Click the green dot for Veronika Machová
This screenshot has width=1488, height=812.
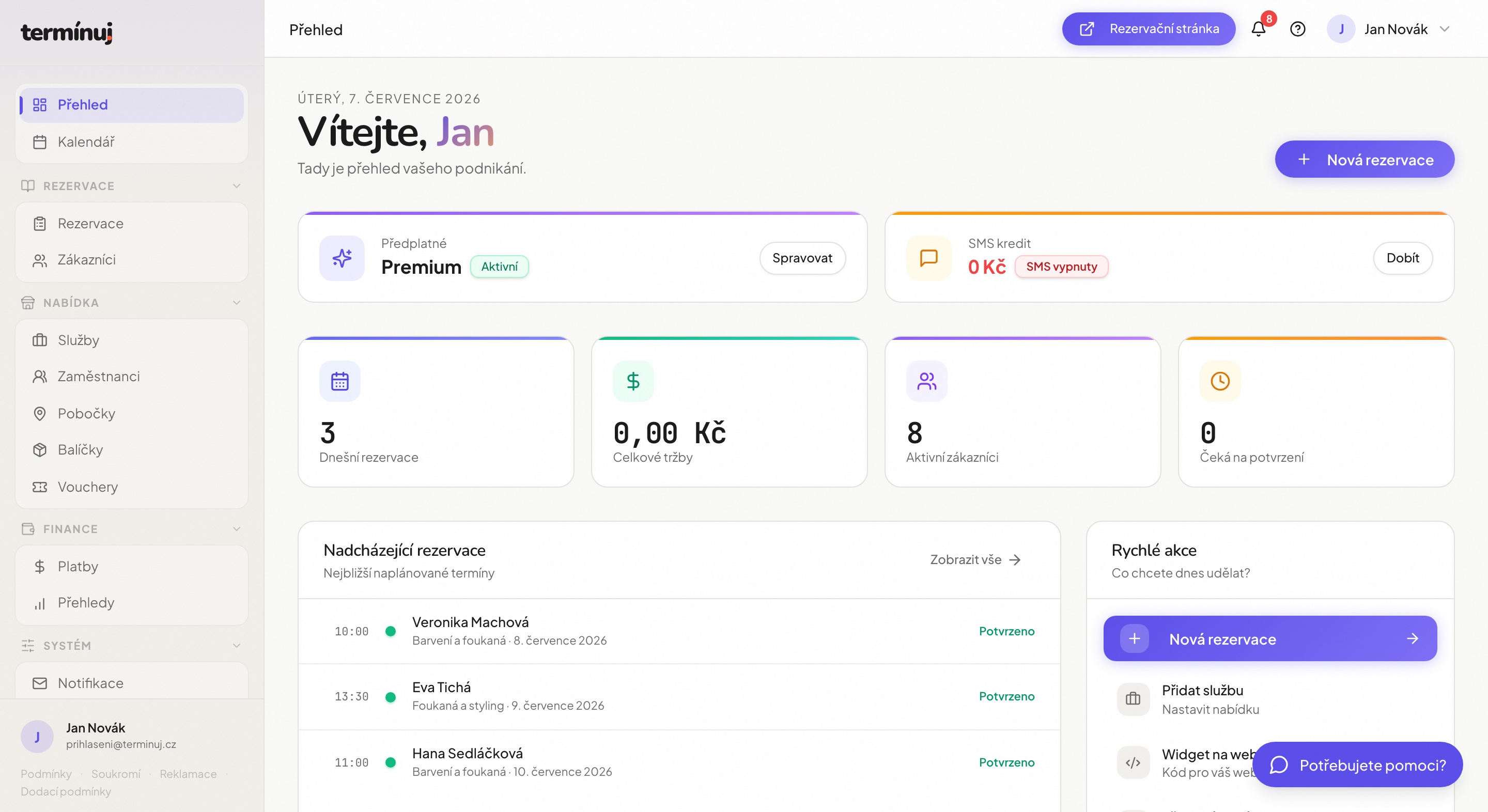point(391,631)
